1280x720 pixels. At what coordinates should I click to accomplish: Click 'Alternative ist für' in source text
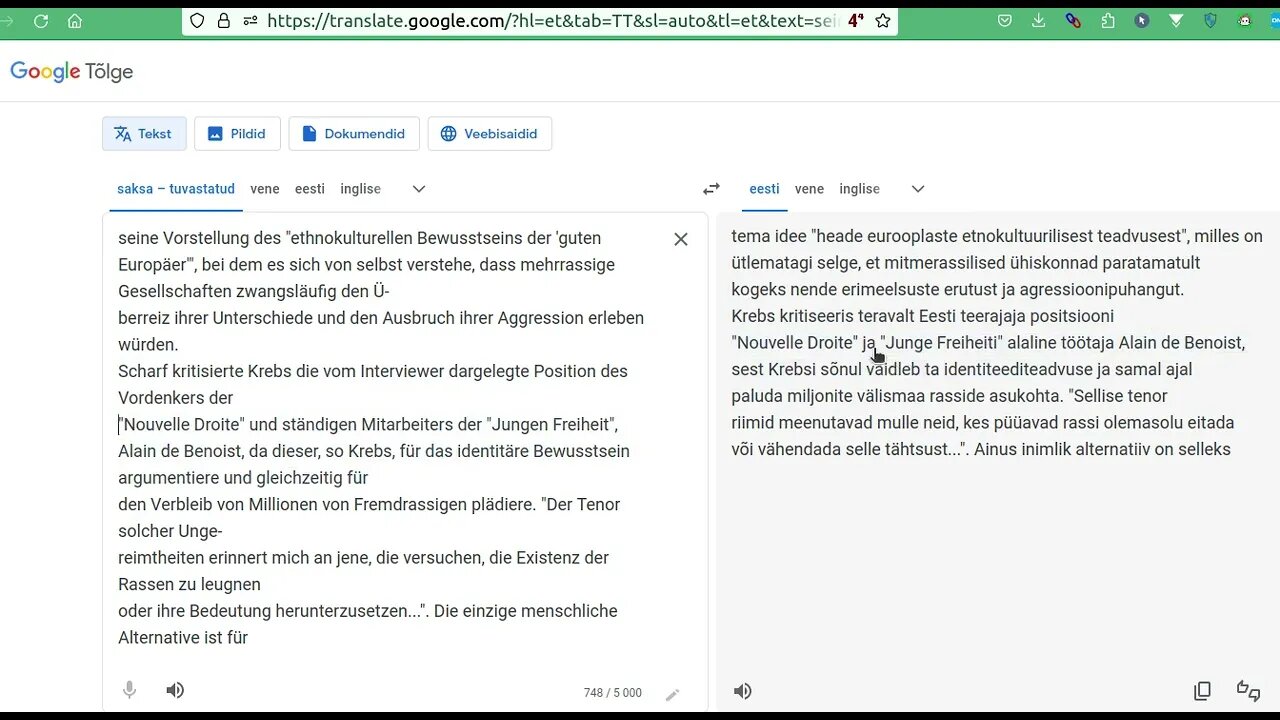pos(183,637)
